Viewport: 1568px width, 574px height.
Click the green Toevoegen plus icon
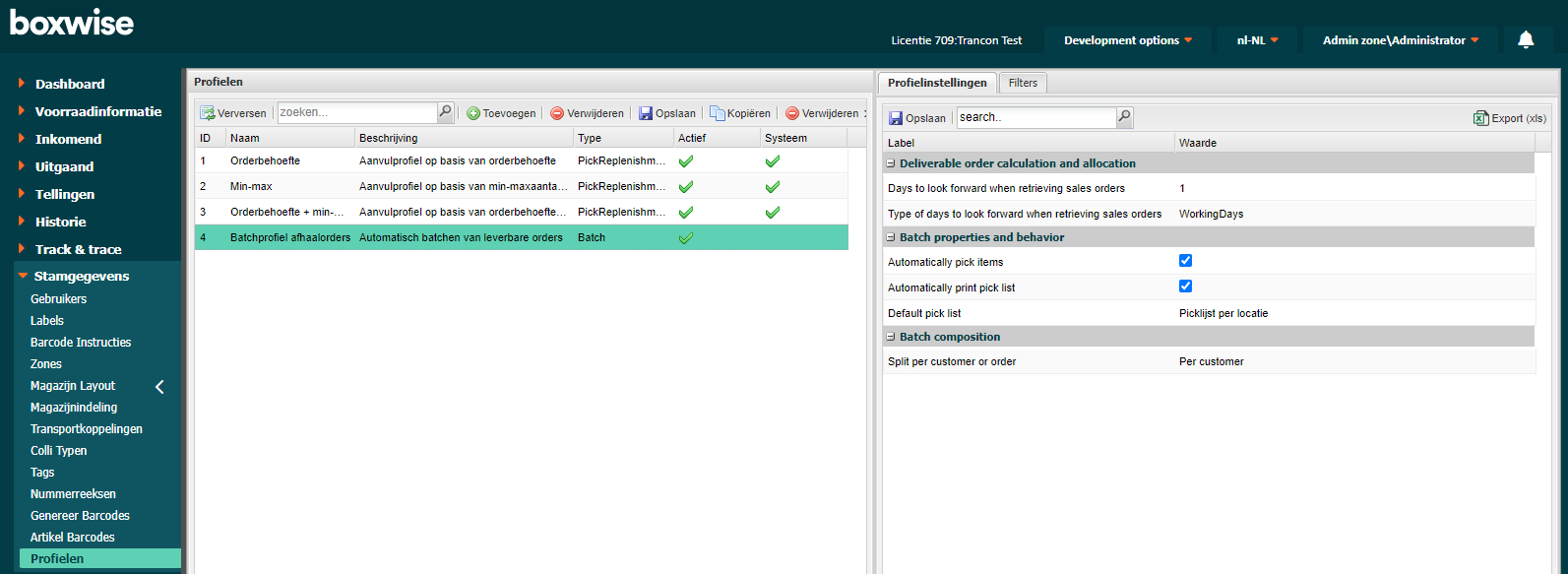click(x=473, y=113)
